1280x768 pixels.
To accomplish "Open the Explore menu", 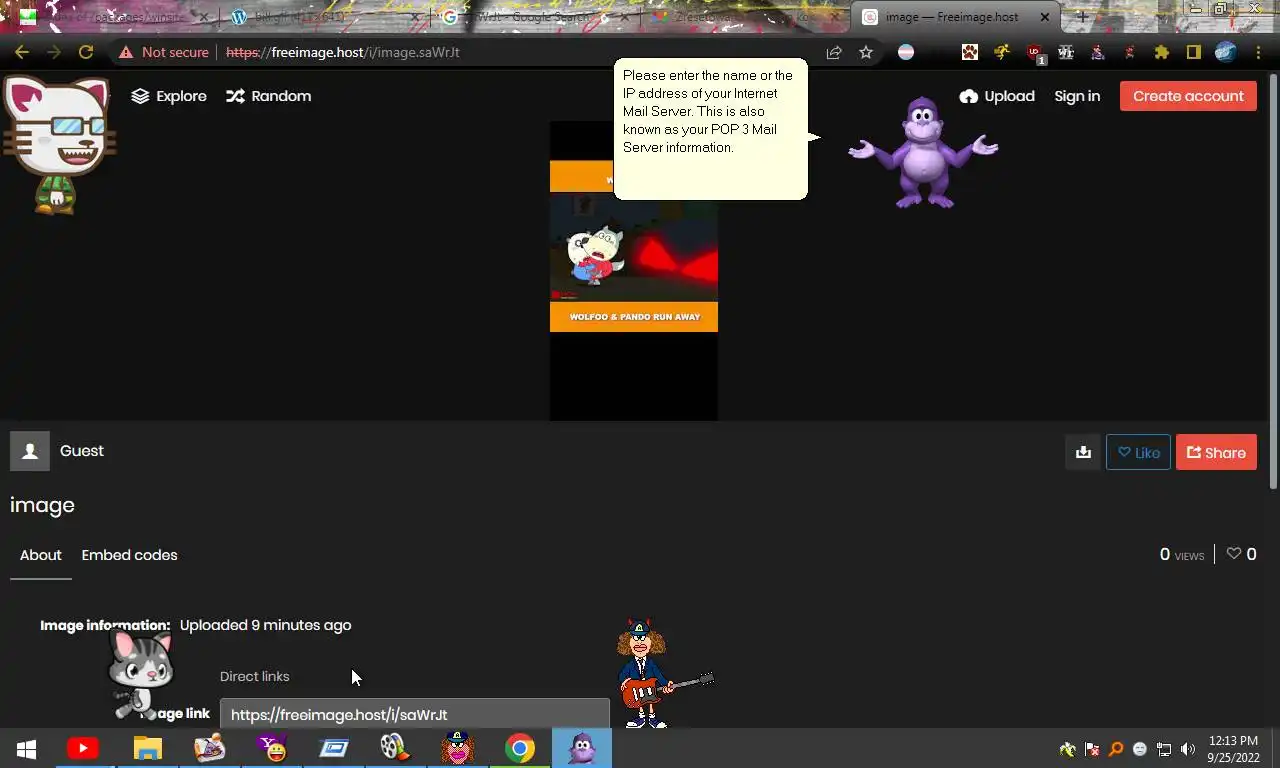I will point(169,96).
